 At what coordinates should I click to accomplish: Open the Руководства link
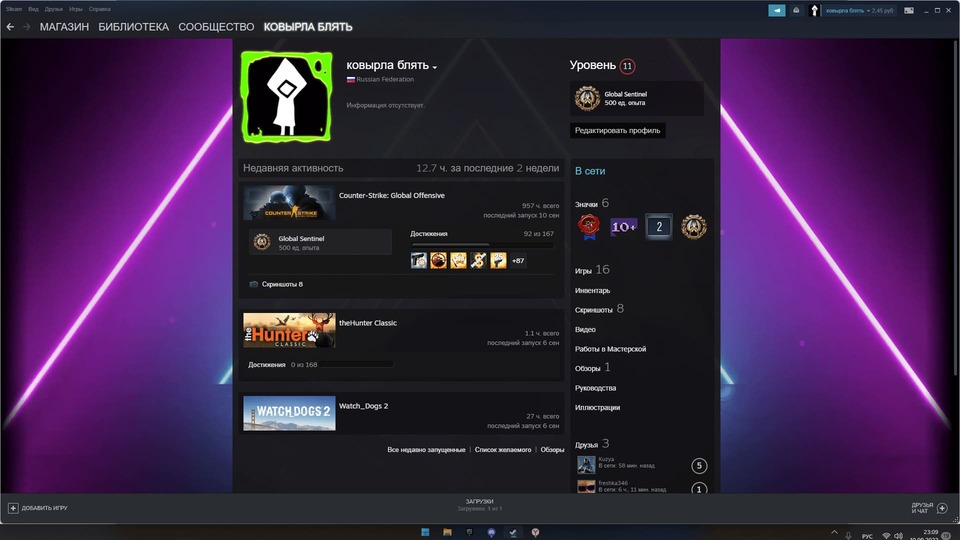[x=595, y=388]
